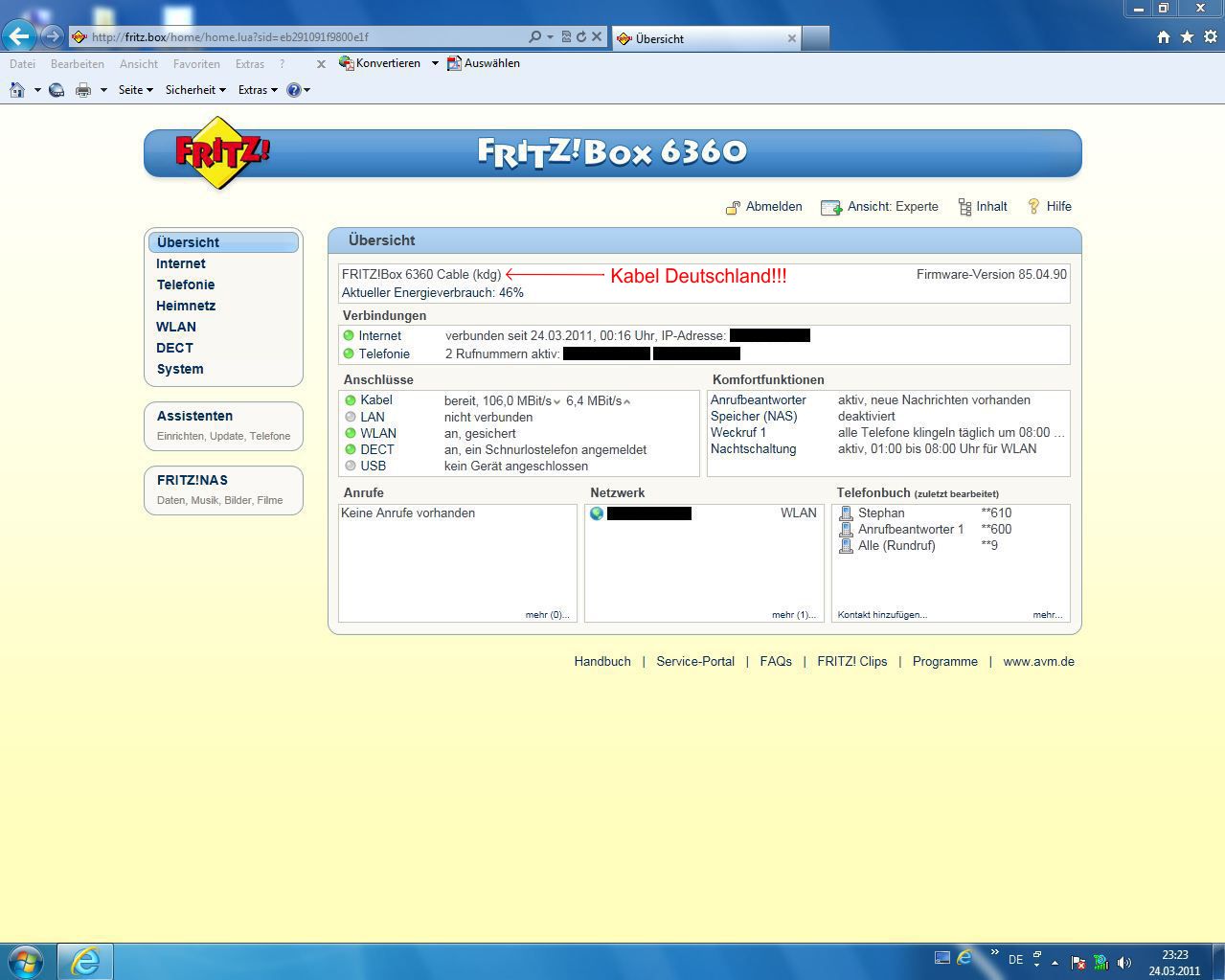Screen dimensions: 1225x980
Task: Click the Auswählen PDF button
Action: point(484,63)
